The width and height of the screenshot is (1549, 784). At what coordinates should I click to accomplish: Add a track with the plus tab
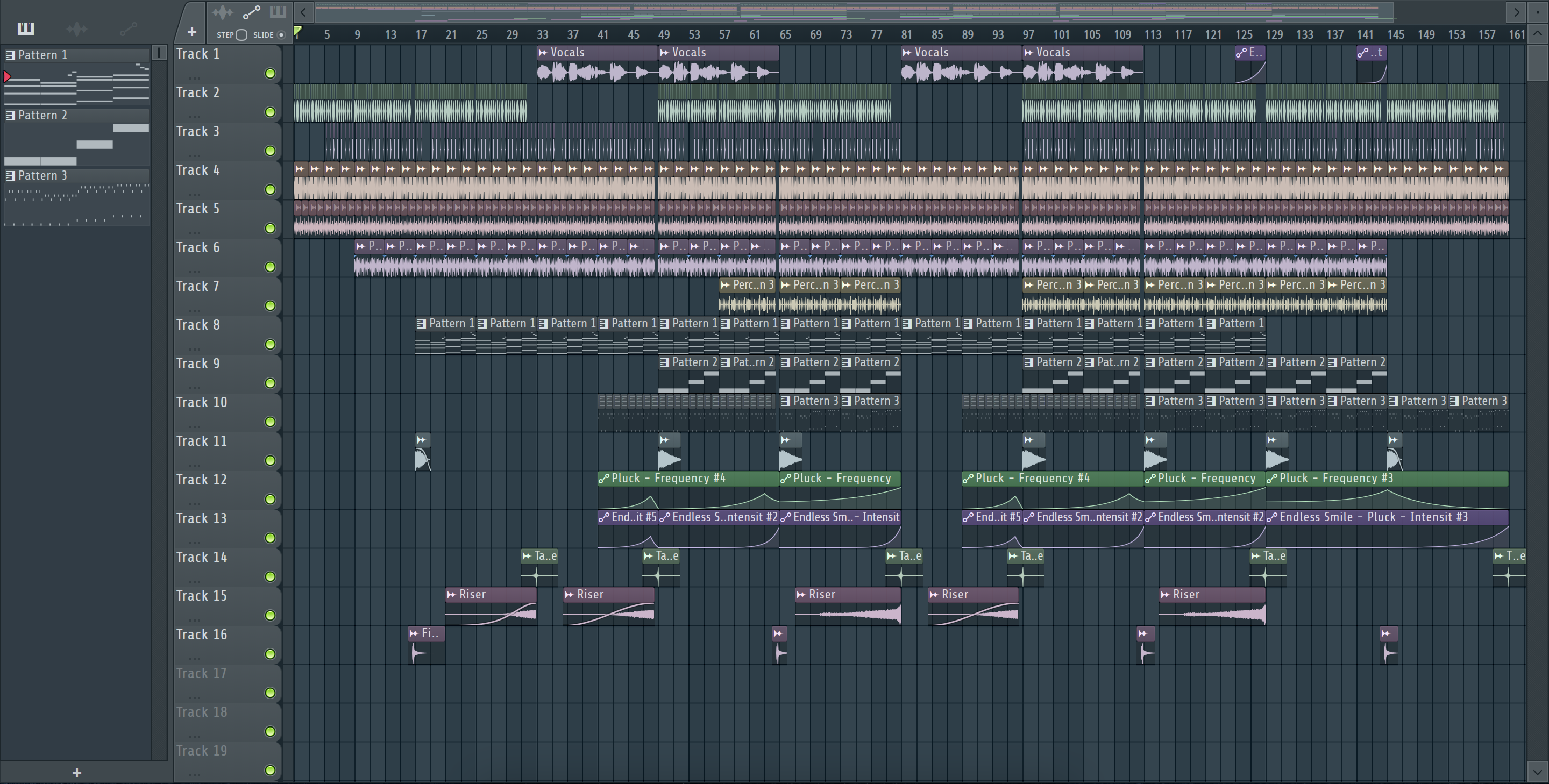click(x=192, y=31)
